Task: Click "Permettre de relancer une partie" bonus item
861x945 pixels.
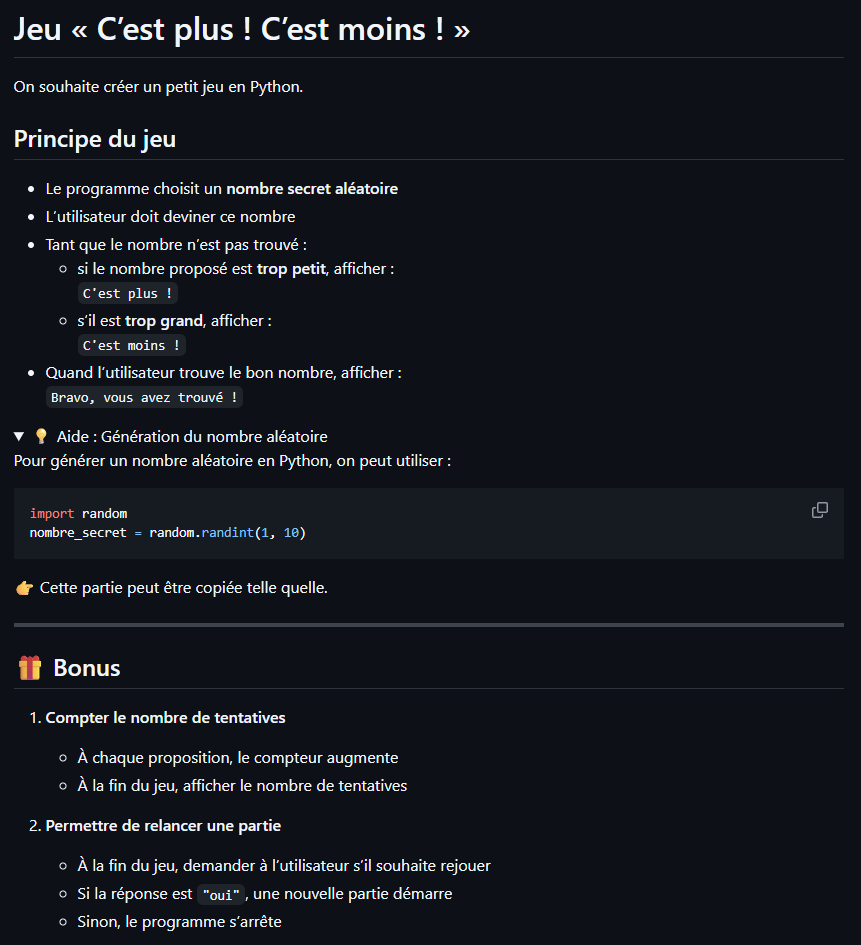Action: pos(163,825)
